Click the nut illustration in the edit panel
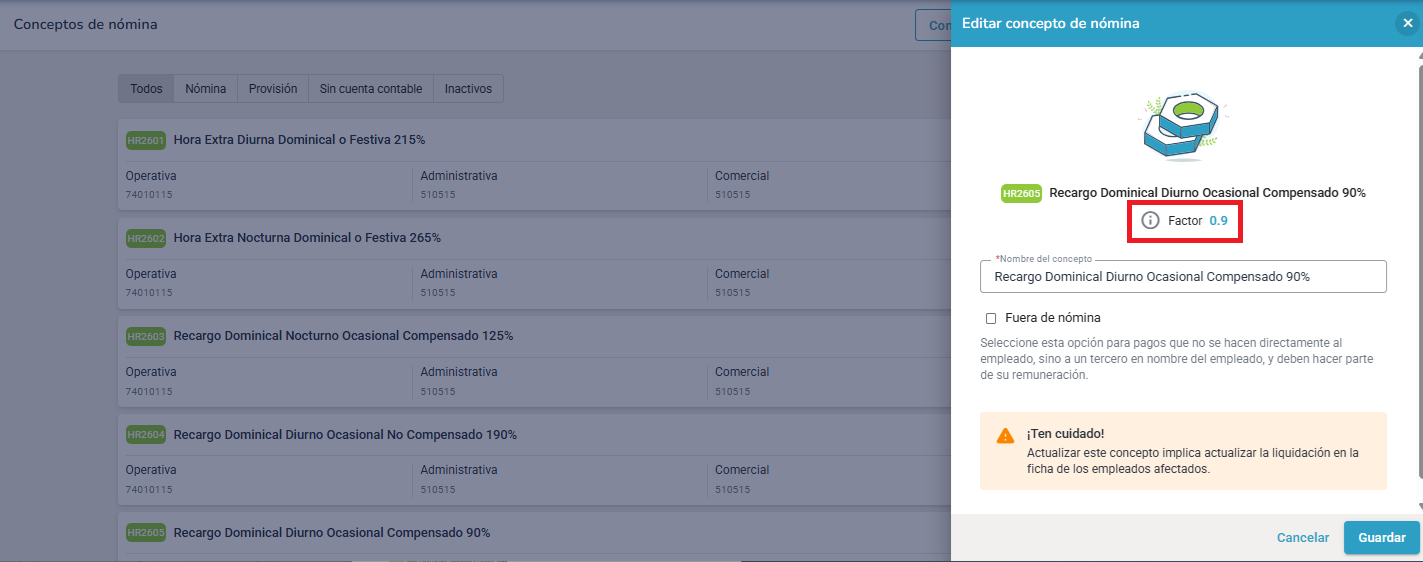This screenshot has height=562, width=1423. coord(1183,126)
